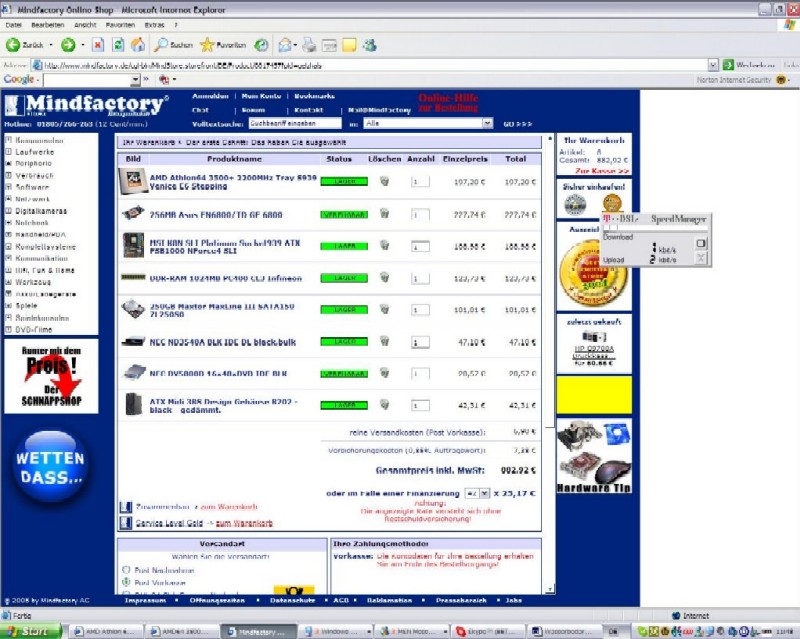Screen dimensions: 800x639
Task: Click the Schnäppshop banner image
Action: click(51, 376)
